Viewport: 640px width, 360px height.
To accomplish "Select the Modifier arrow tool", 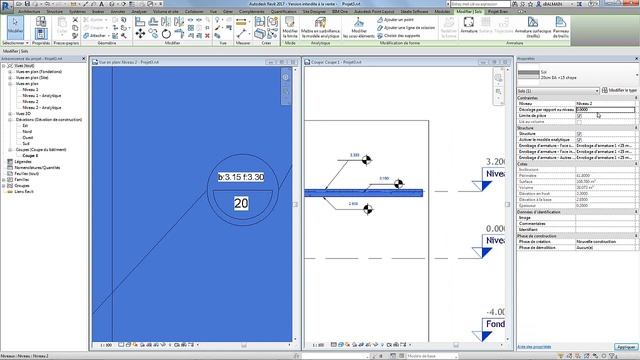I will [15, 27].
